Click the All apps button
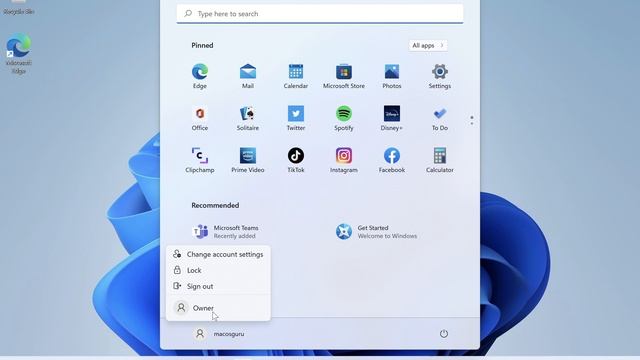Viewport: 640px width, 360px height. (428, 45)
